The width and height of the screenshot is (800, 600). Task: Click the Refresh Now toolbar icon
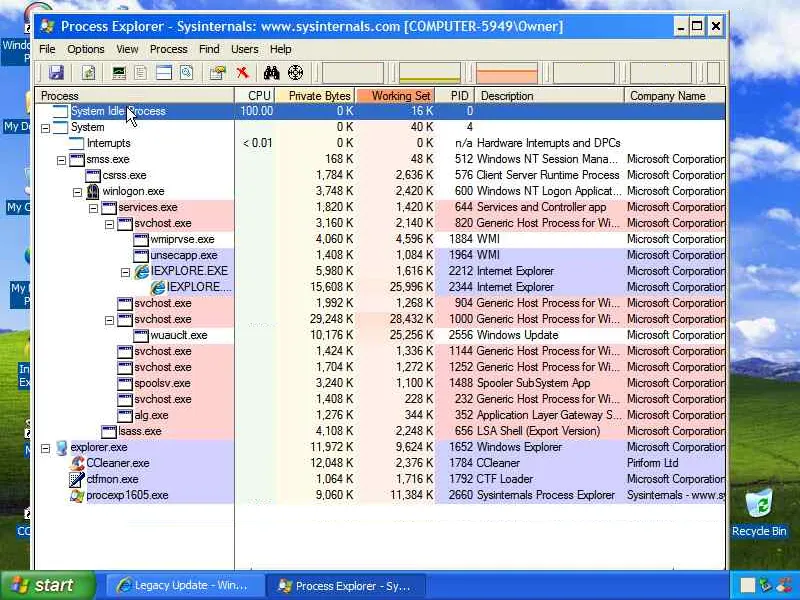[x=89, y=73]
